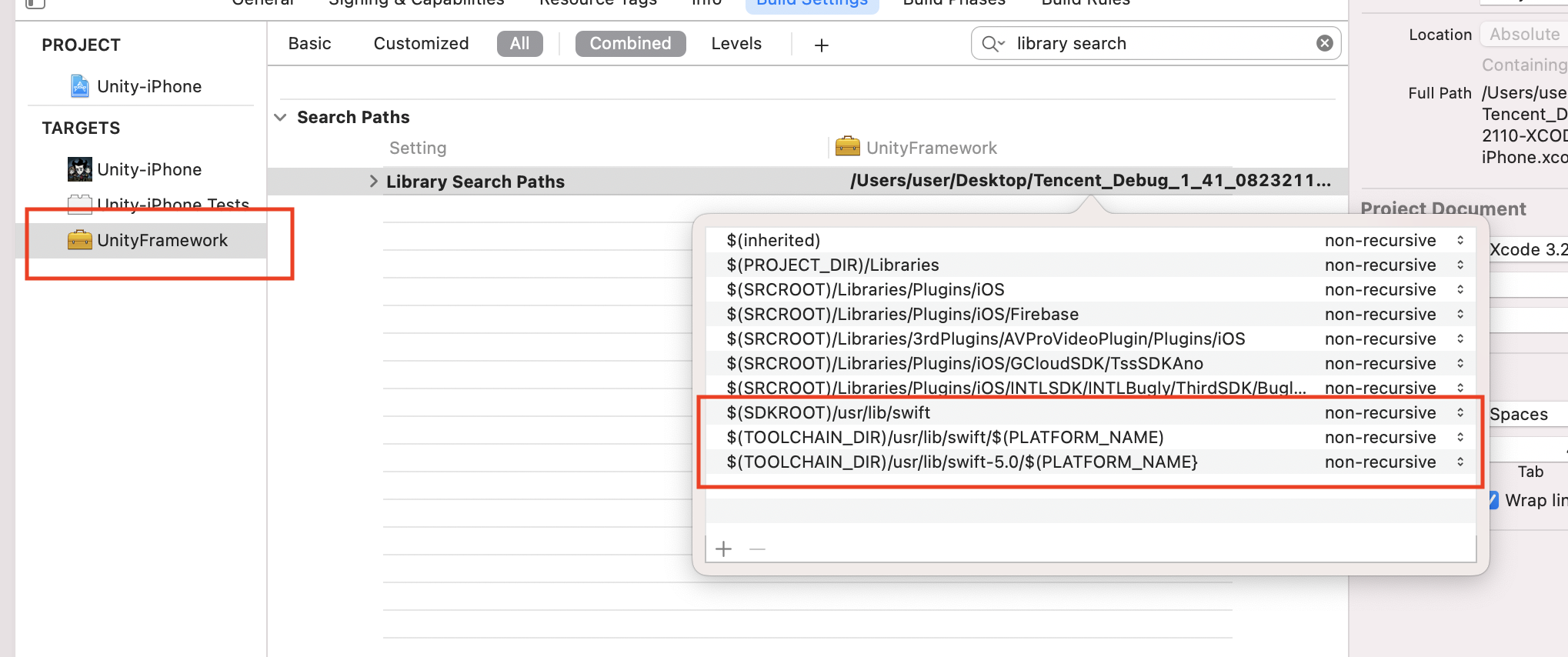The height and width of the screenshot is (657, 1568).
Task: Click the UnityFramework column header icon
Action: pyautogui.click(x=847, y=147)
